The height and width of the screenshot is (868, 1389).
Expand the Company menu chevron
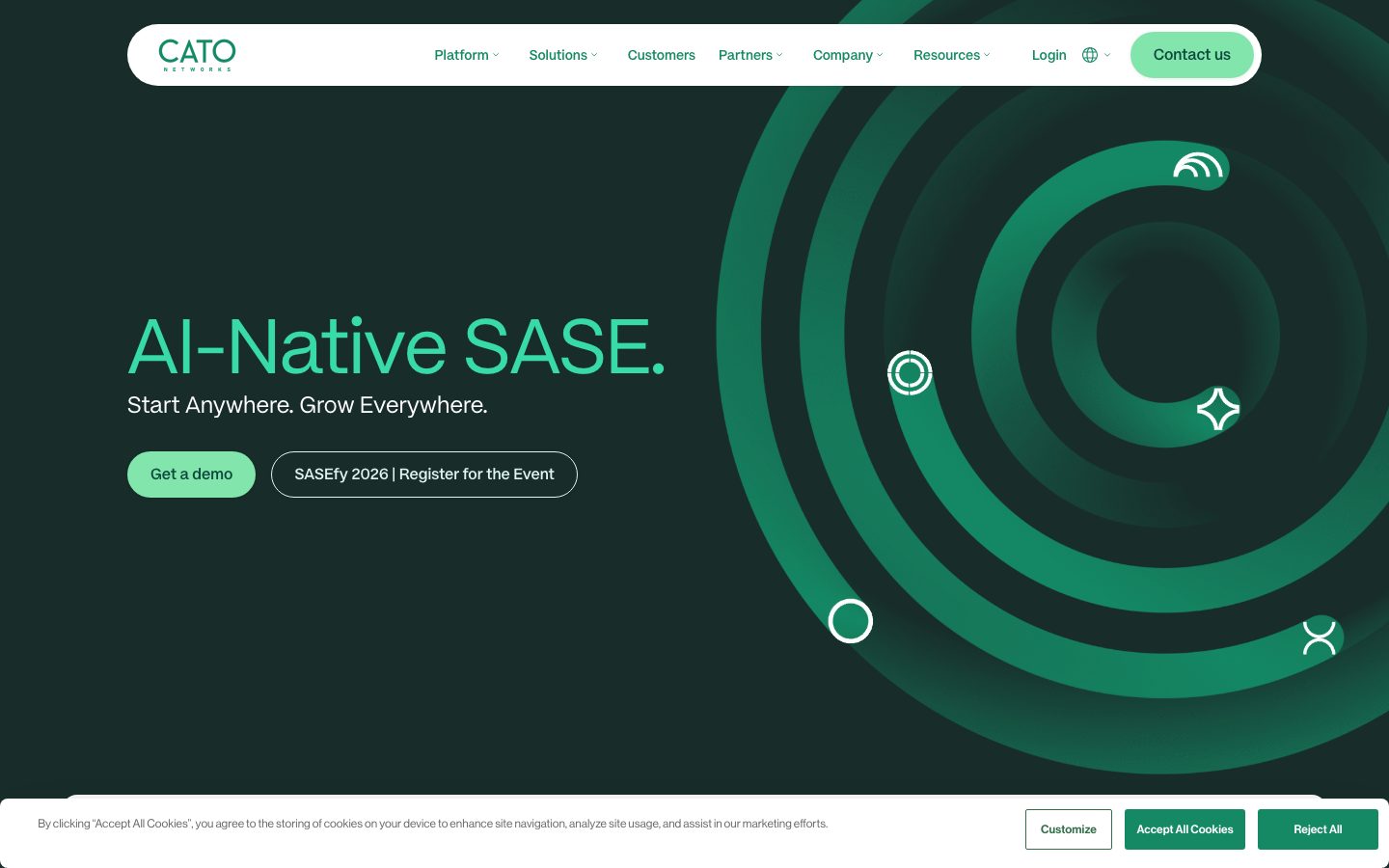click(x=880, y=55)
